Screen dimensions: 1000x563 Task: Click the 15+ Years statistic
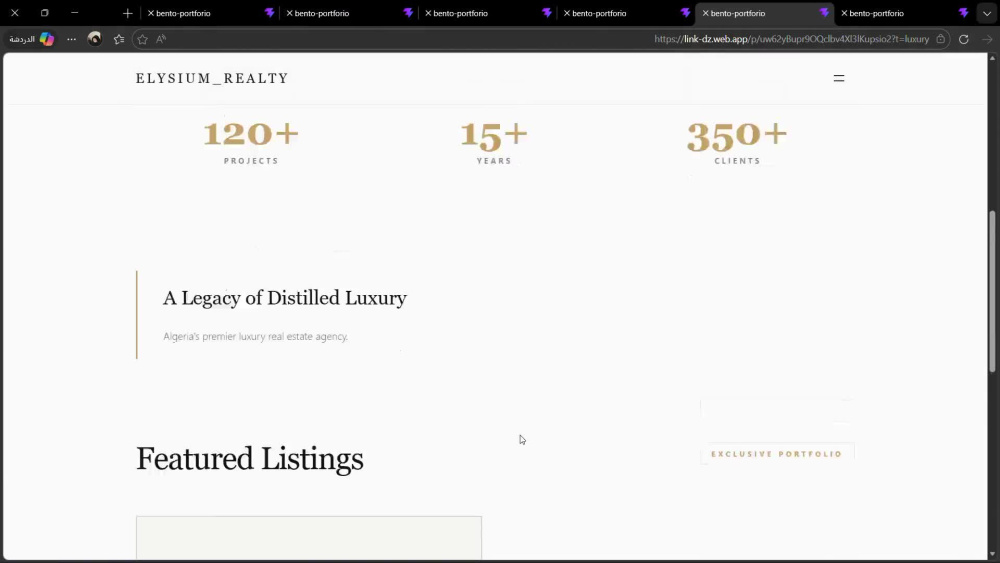click(494, 143)
